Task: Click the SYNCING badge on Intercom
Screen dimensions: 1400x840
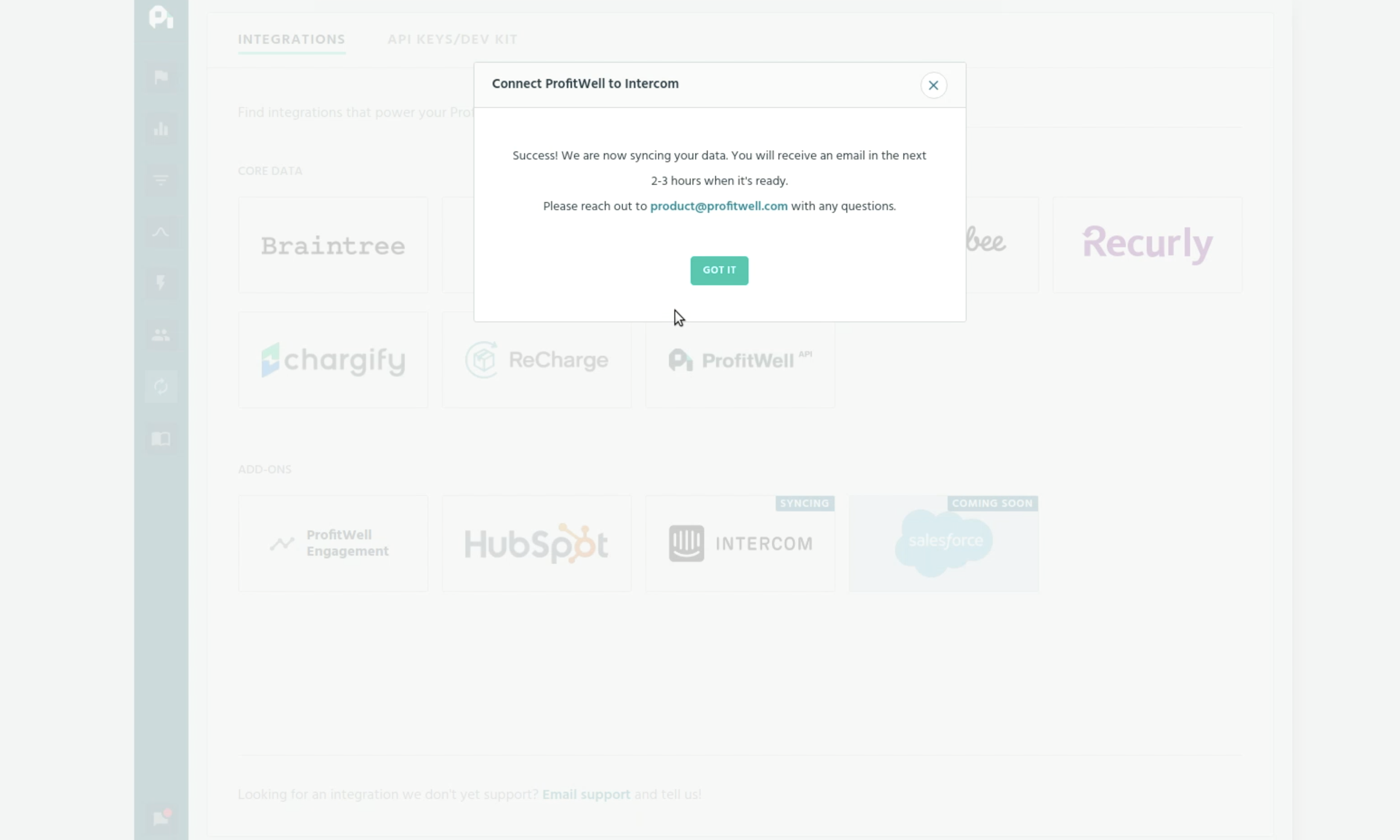Action: [x=805, y=504]
